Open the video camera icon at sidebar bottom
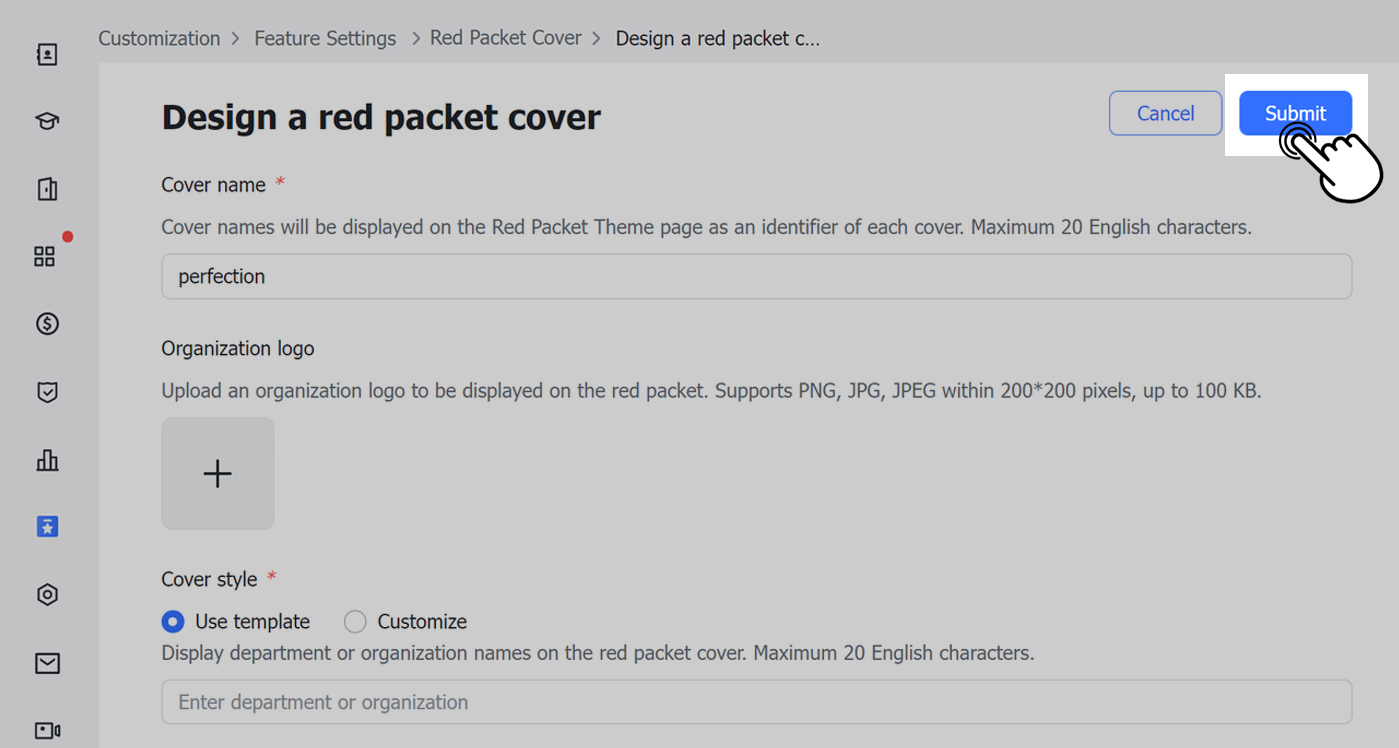The width and height of the screenshot is (1399, 748). click(46, 729)
